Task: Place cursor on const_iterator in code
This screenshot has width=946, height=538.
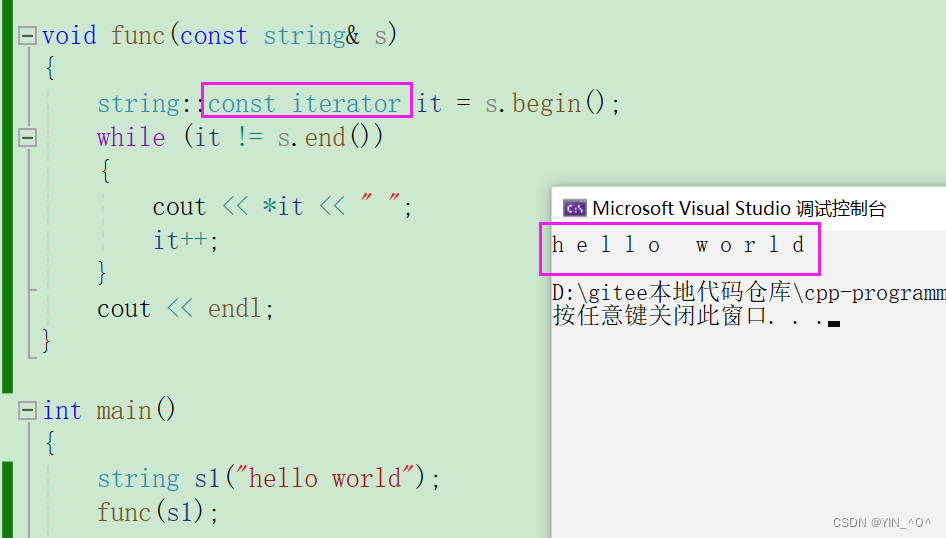Action: [304, 103]
